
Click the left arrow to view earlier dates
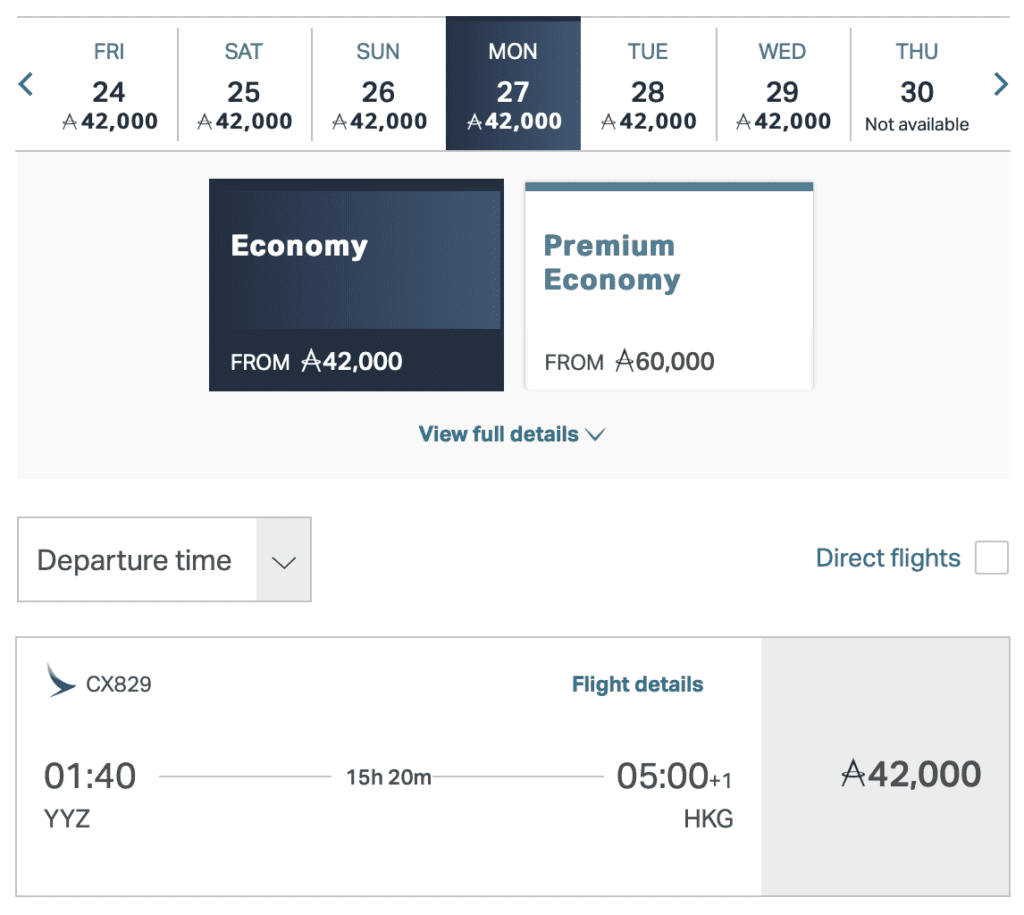click(25, 84)
